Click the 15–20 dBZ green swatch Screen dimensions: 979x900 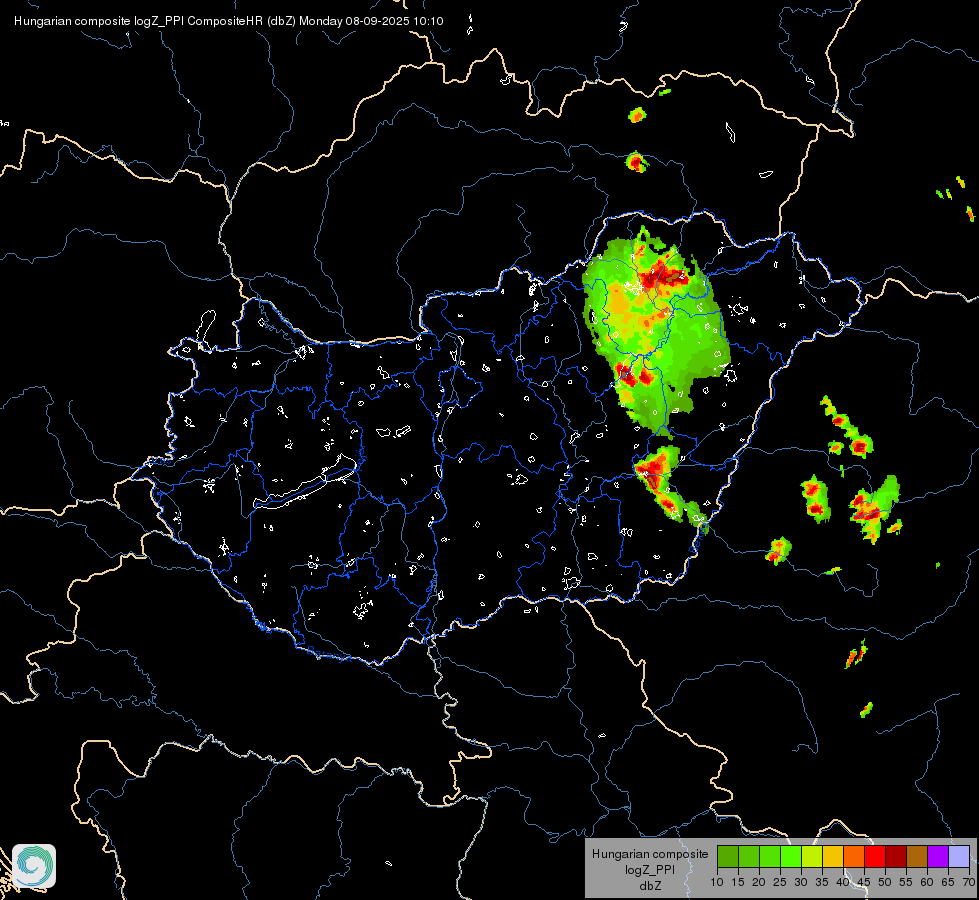pyautogui.click(x=749, y=856)
